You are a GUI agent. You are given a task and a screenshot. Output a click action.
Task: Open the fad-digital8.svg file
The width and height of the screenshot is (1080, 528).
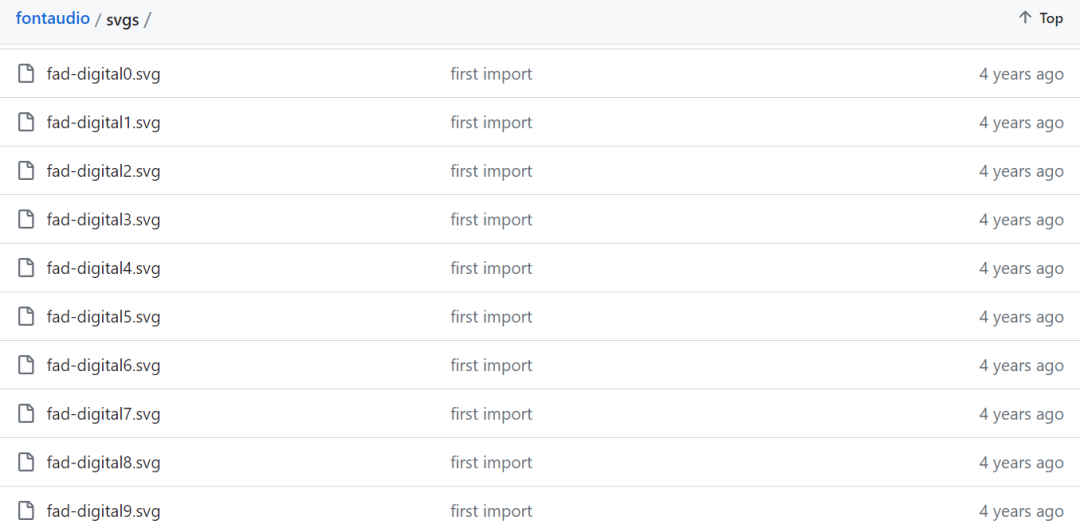coord(103,463)
